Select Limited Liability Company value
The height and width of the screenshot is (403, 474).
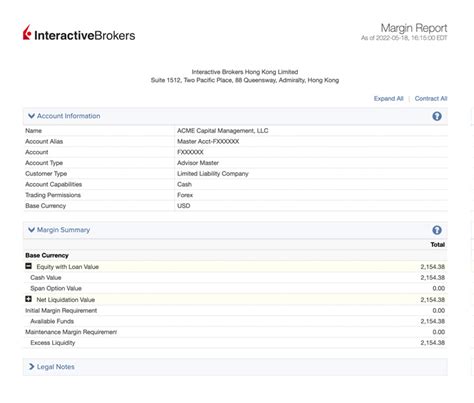click(213, 174)
